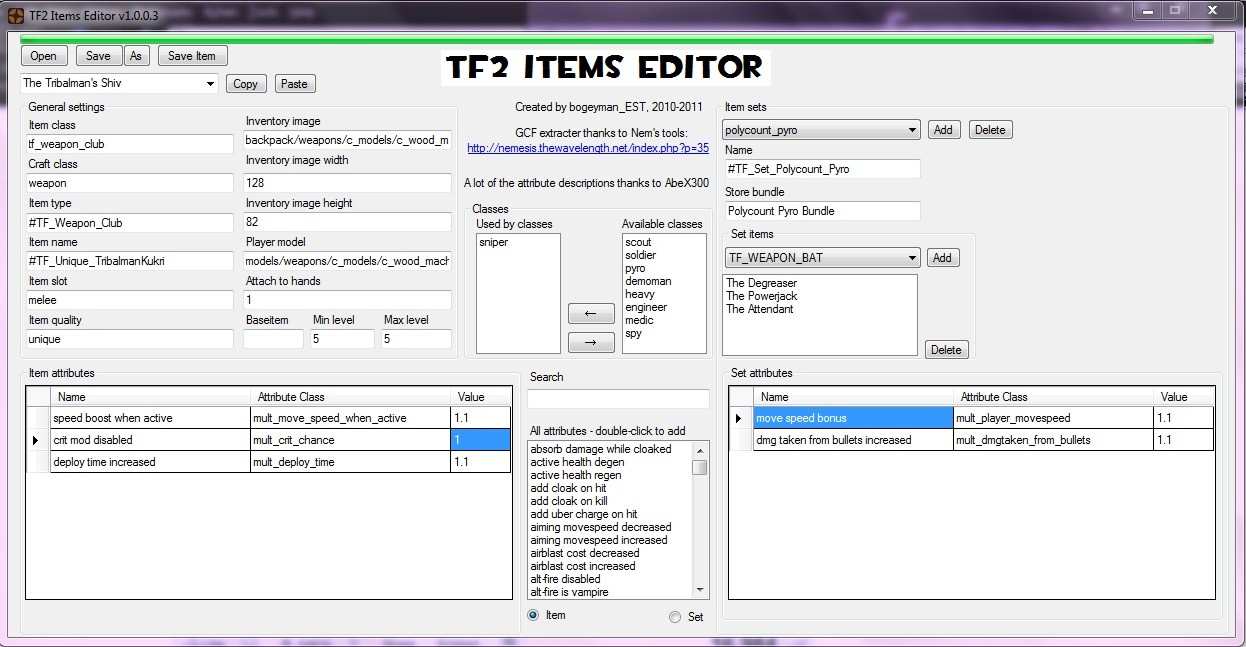This screenshot has height=647, width=1246.
Task: Open the TF_WEAPON_BAT set items dropdown
Action: click(912, 258)
